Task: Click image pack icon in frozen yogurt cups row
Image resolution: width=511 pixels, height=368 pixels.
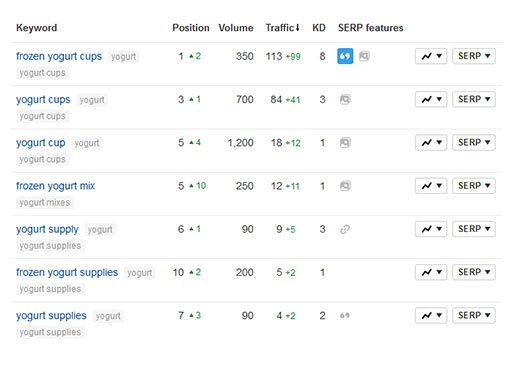Action: (x=364, y=56)
